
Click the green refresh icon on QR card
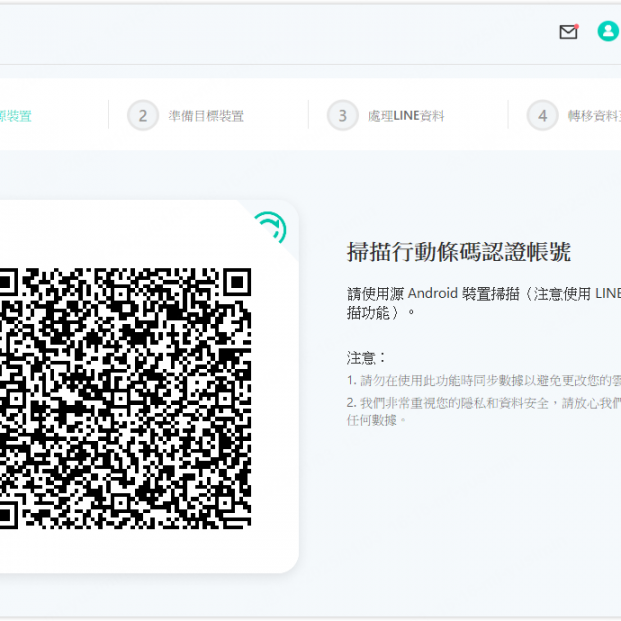pos(269,228)
